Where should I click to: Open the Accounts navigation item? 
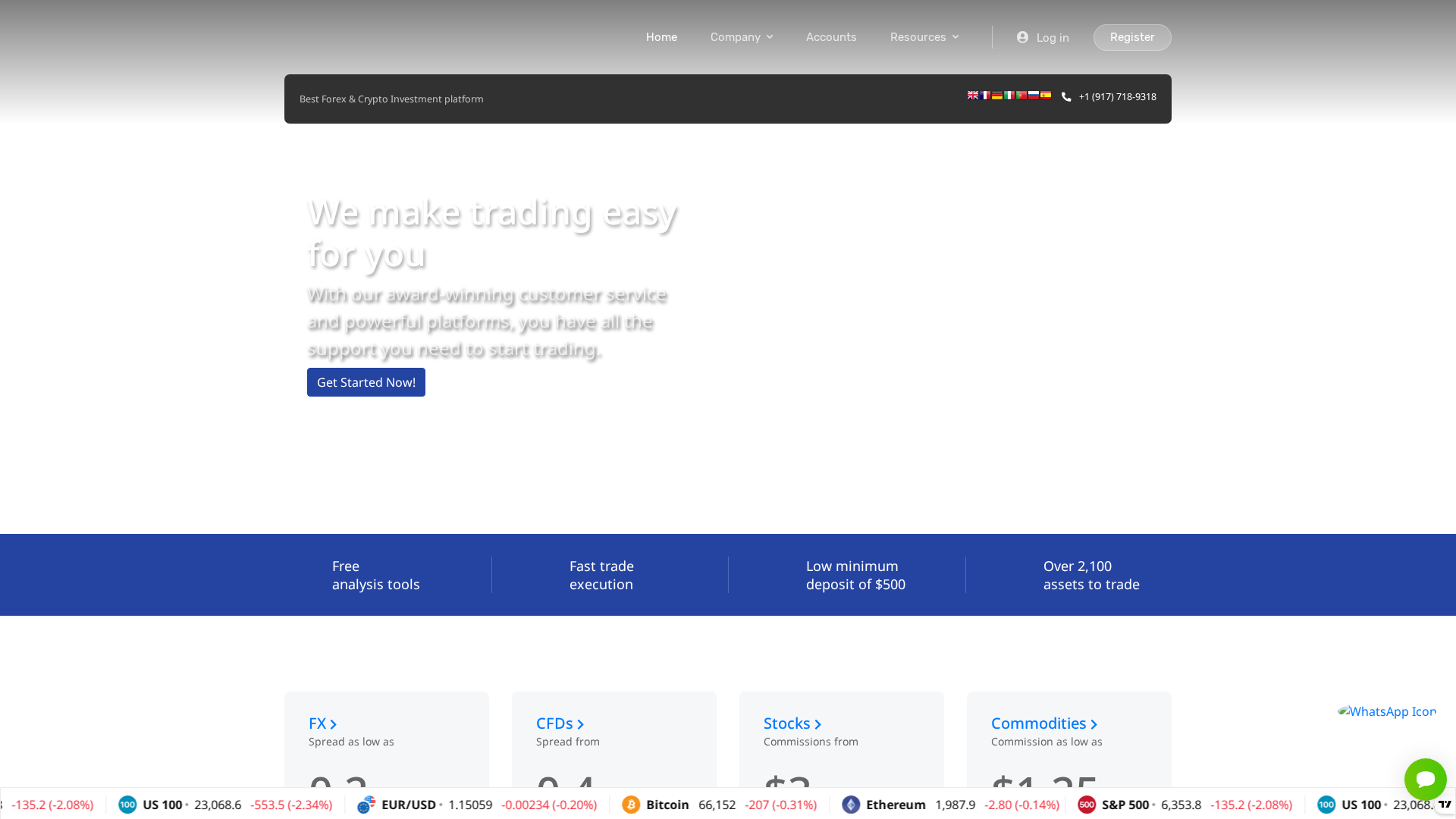coord(831,37)
